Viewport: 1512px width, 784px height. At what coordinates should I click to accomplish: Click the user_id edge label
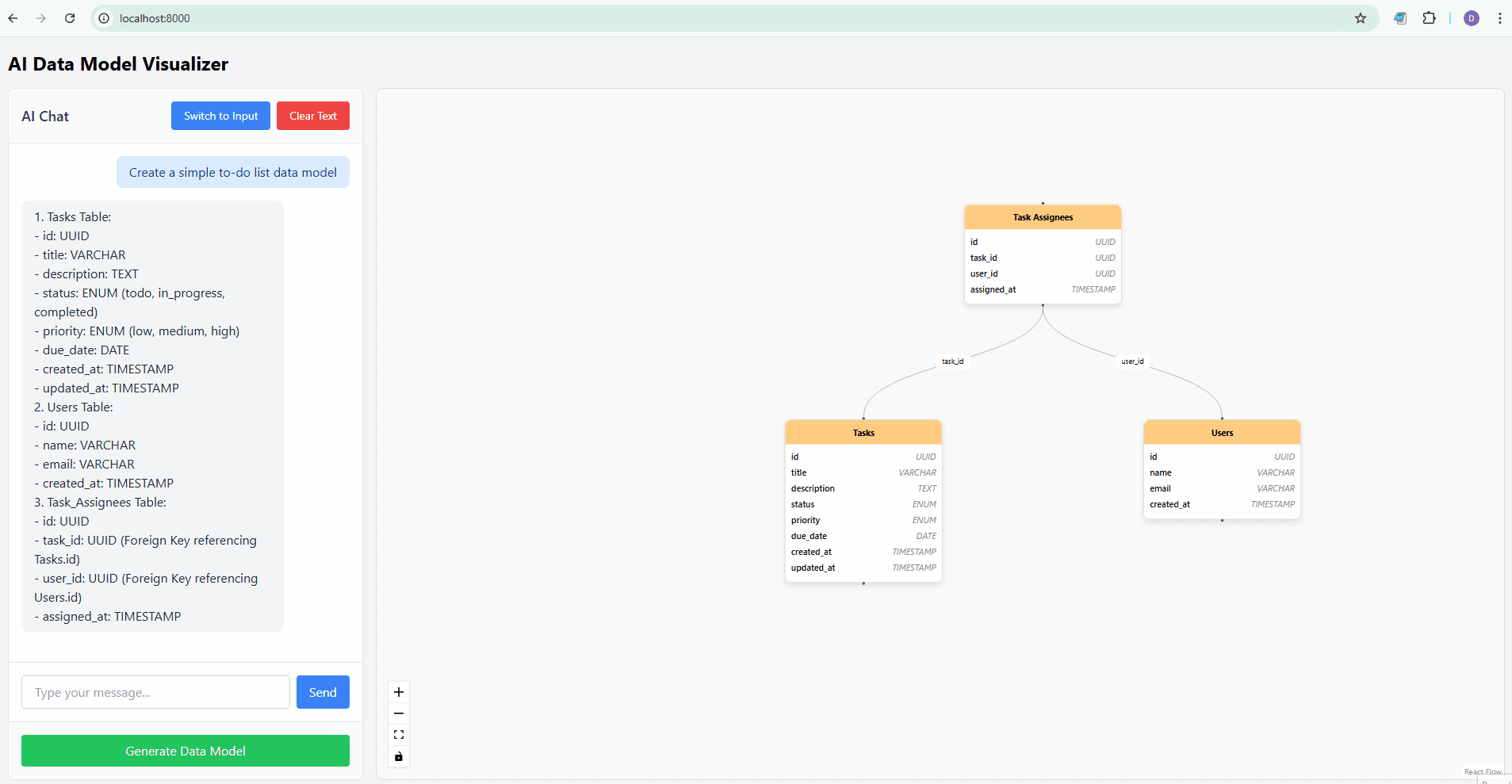click(1132, 361)
